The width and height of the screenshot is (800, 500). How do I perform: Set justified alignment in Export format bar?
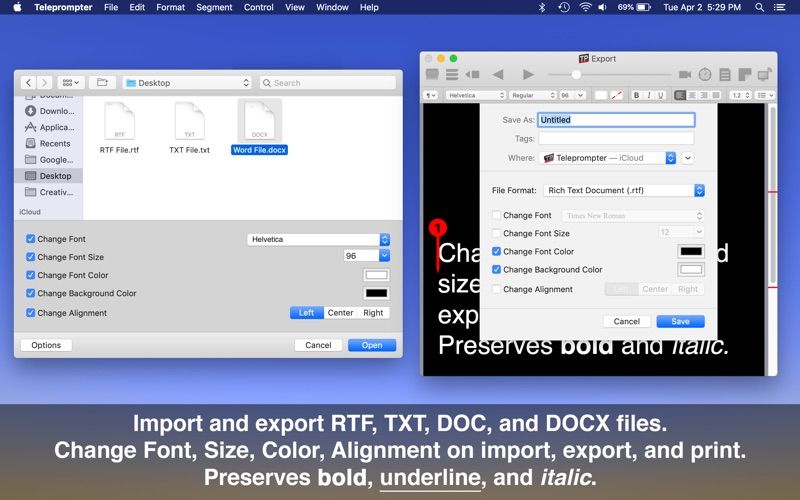[716, 95]
